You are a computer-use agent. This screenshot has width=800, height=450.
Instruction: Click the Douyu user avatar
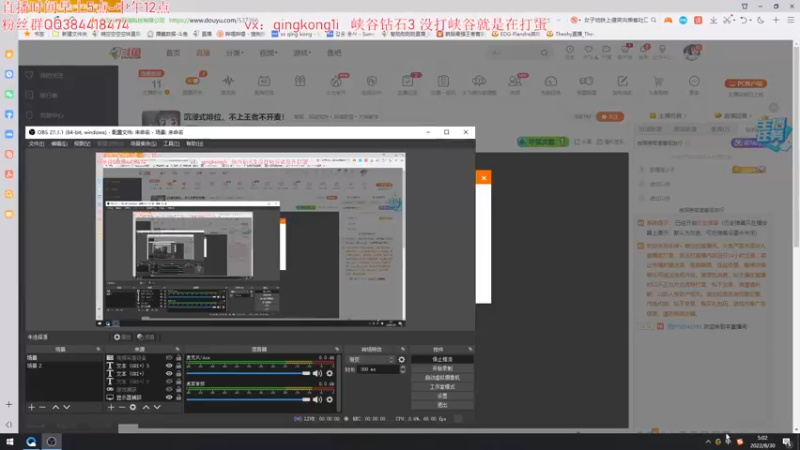point(692,52)
